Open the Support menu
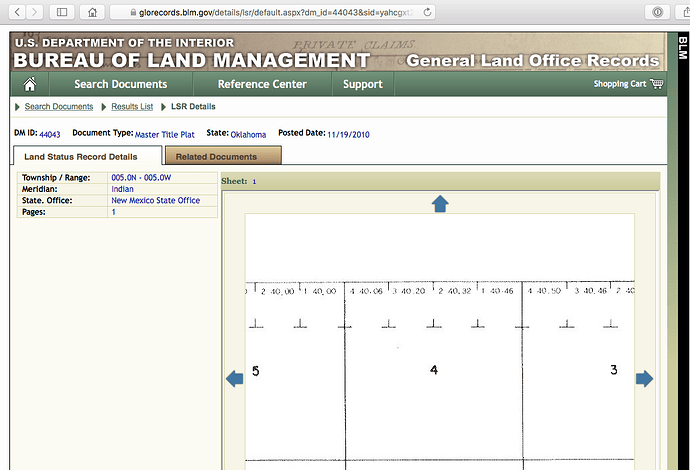Image resolution: width=690 pixels, height=470 pixels. (x=363, y=84)
